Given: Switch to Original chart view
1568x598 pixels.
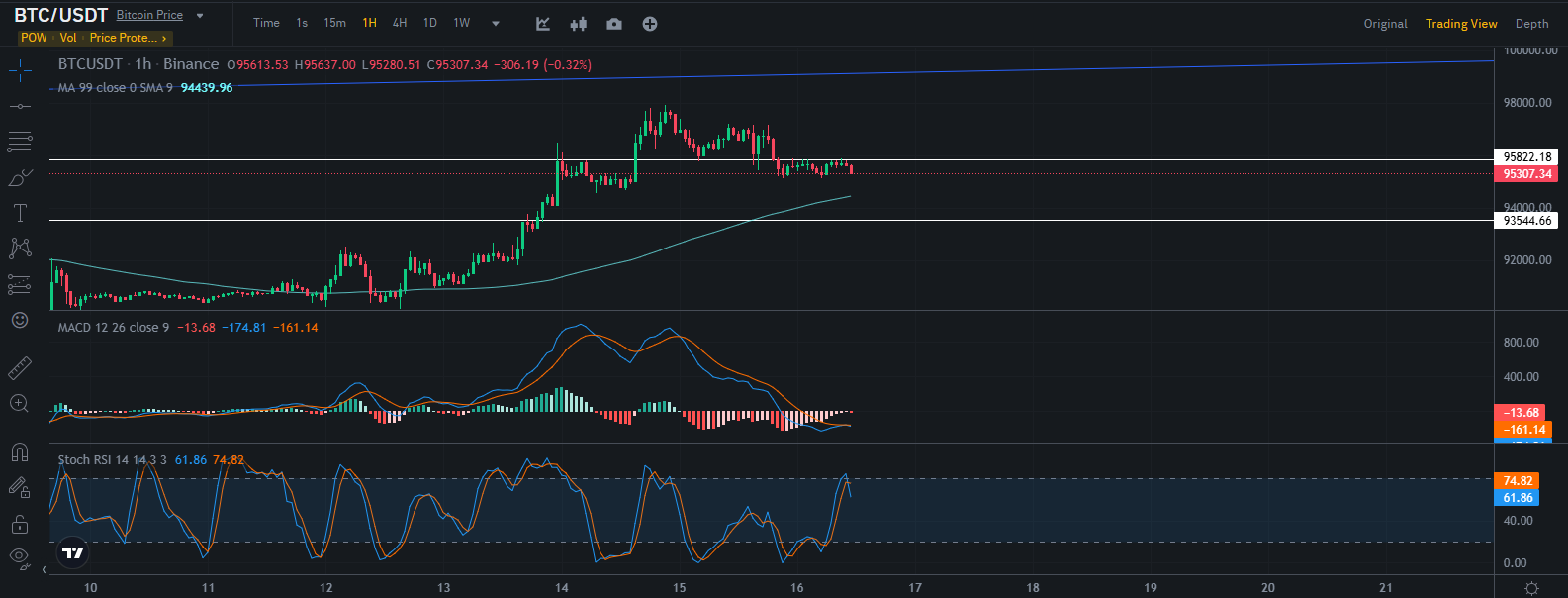Looking at the screenshot, I should tap(1385, 24).
